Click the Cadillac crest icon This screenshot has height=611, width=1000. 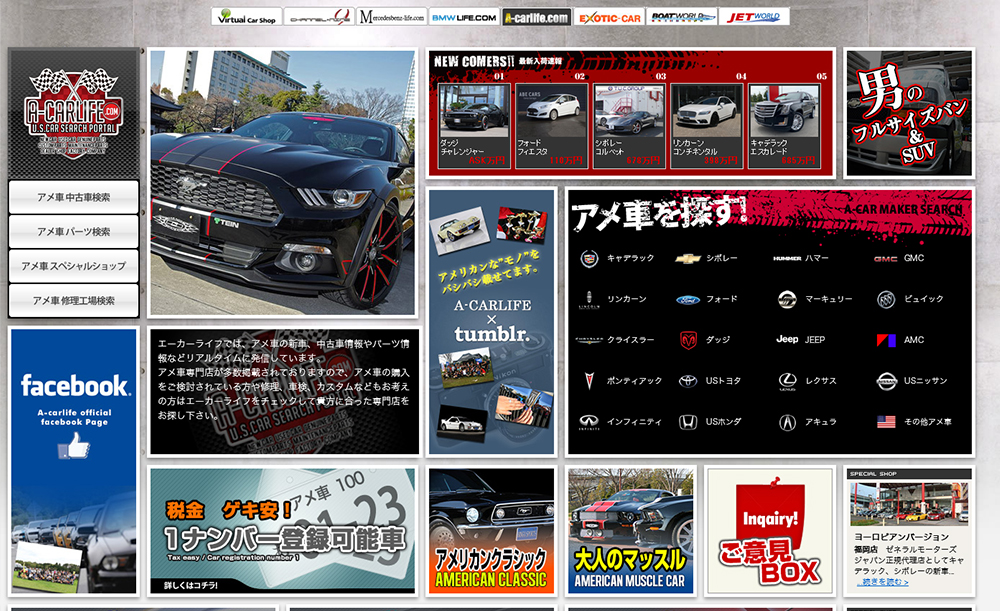point(589,258)
